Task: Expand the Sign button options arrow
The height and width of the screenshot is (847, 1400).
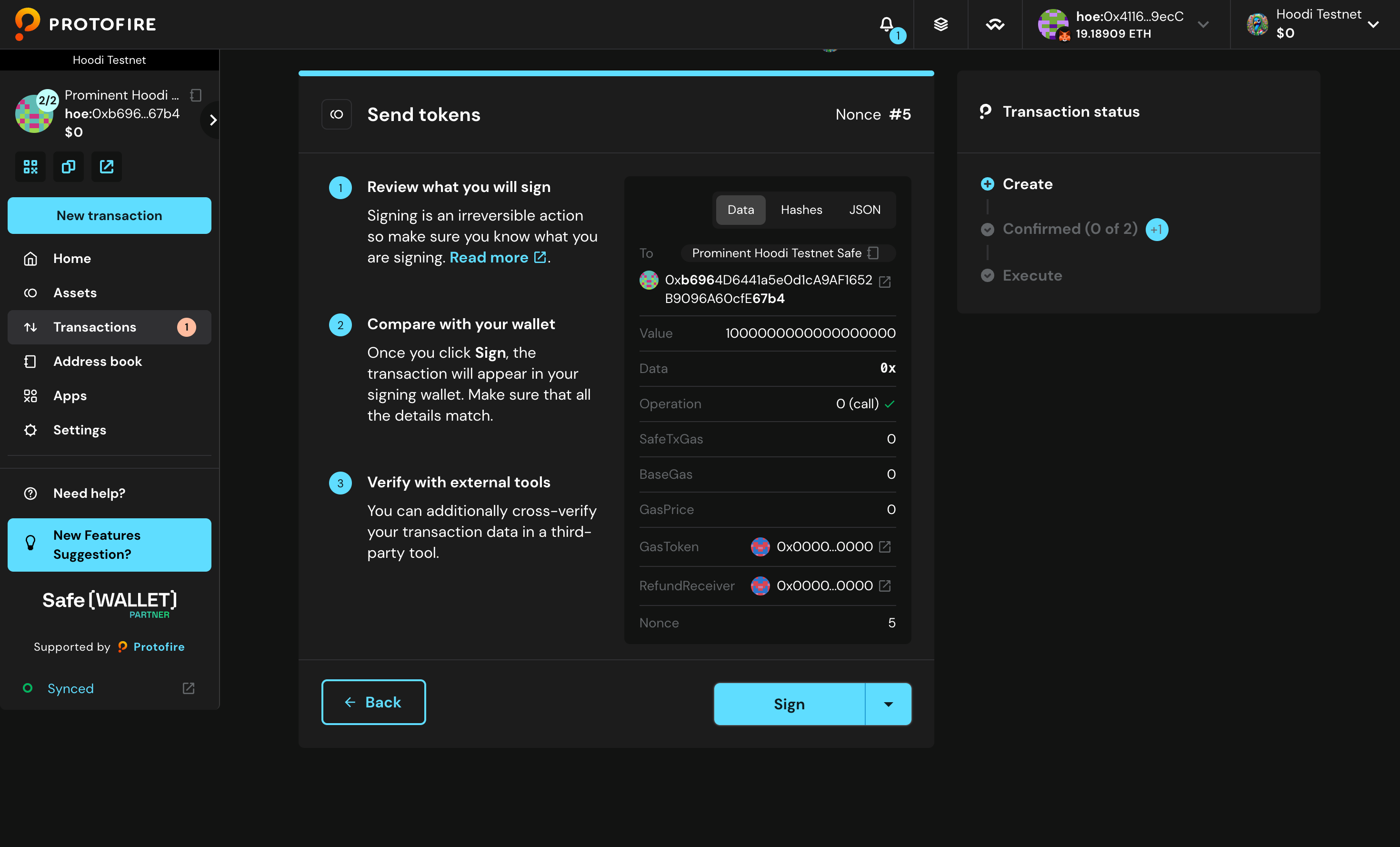Action: (888, 704)
